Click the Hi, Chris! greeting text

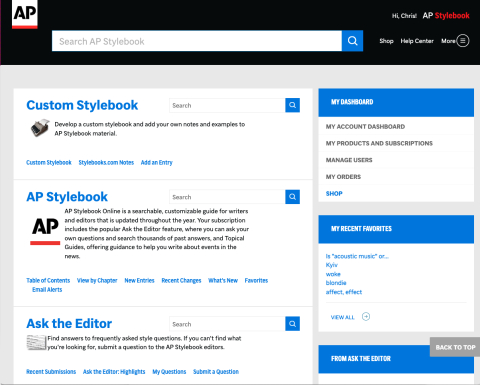(x=404, y=16)
